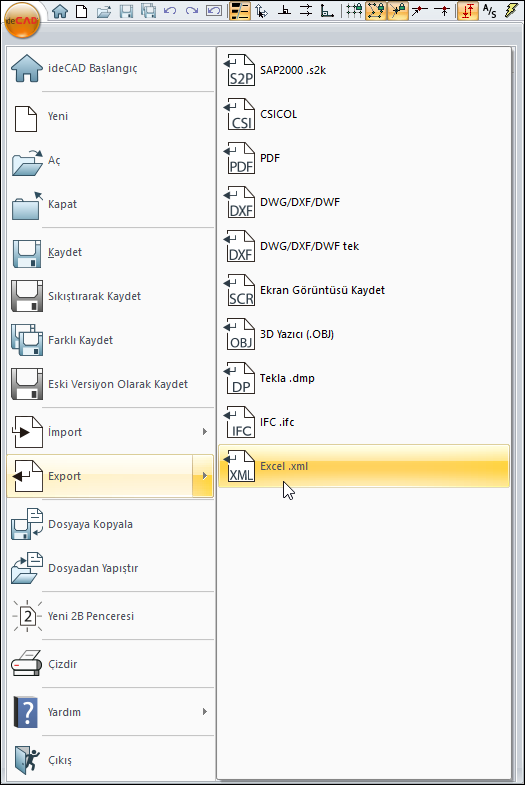Toggle the highlighted node snap toolbar button
Image resolution: width=525 pixels, height=785 pixels.
pyautogui.click(x=376, y=11)
